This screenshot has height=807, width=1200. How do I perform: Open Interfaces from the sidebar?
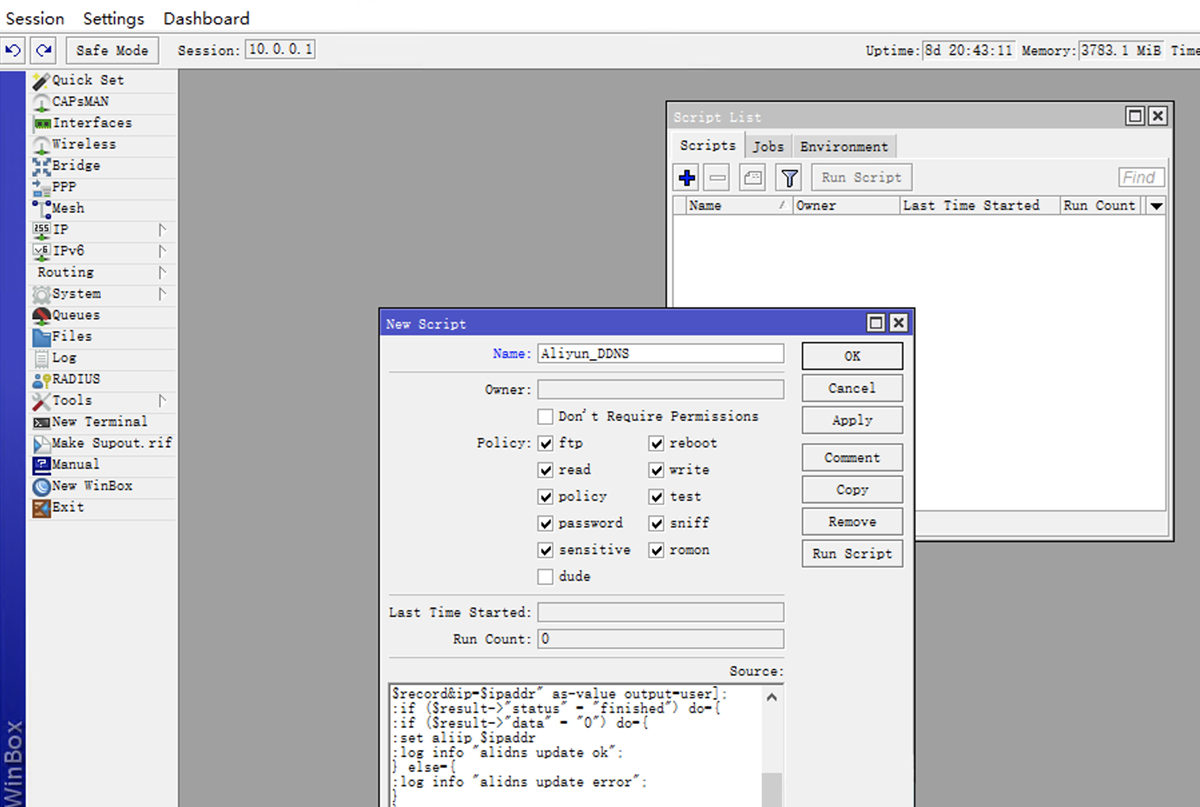pos(91,123)
